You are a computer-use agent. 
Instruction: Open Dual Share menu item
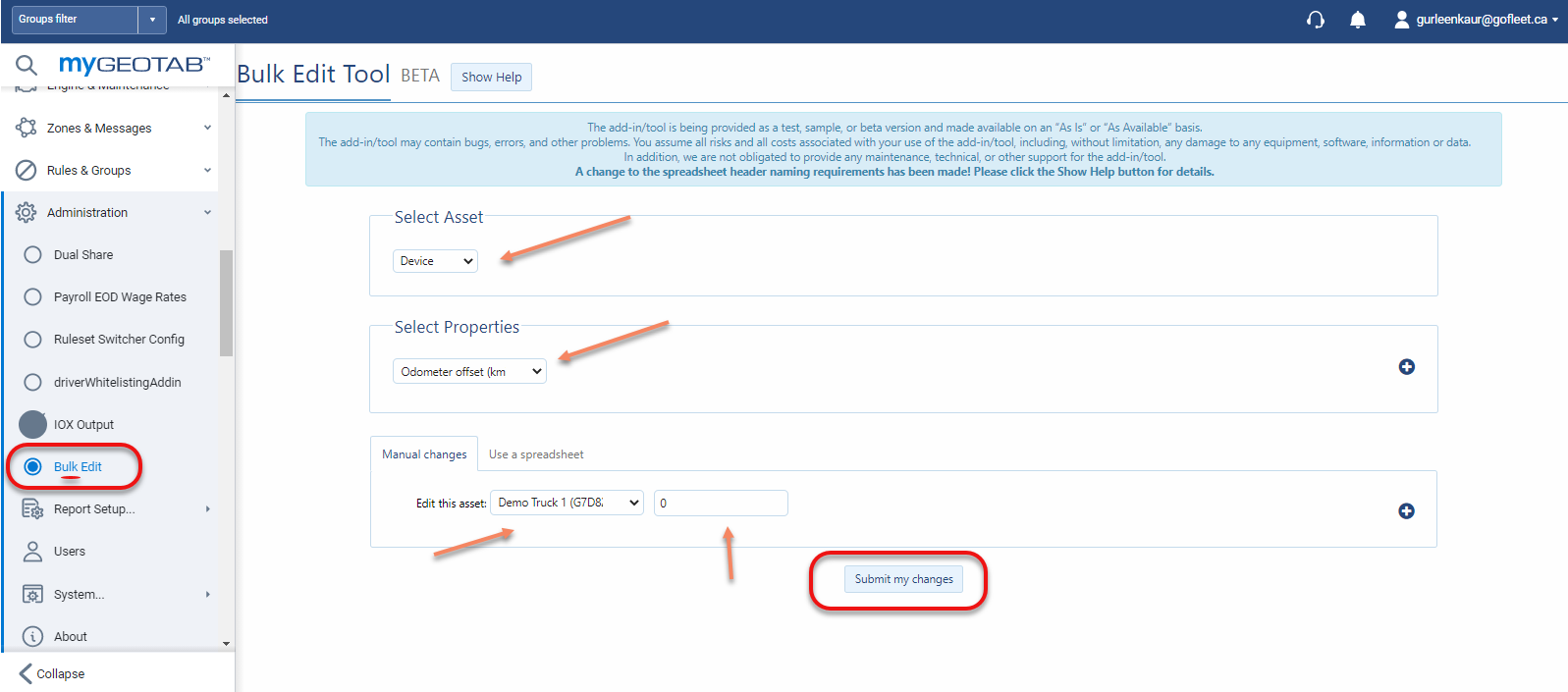[83, 254]
